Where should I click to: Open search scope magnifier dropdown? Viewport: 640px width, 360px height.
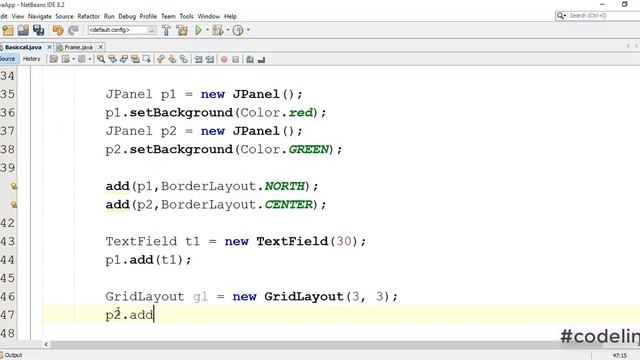(x=561, y=16)
